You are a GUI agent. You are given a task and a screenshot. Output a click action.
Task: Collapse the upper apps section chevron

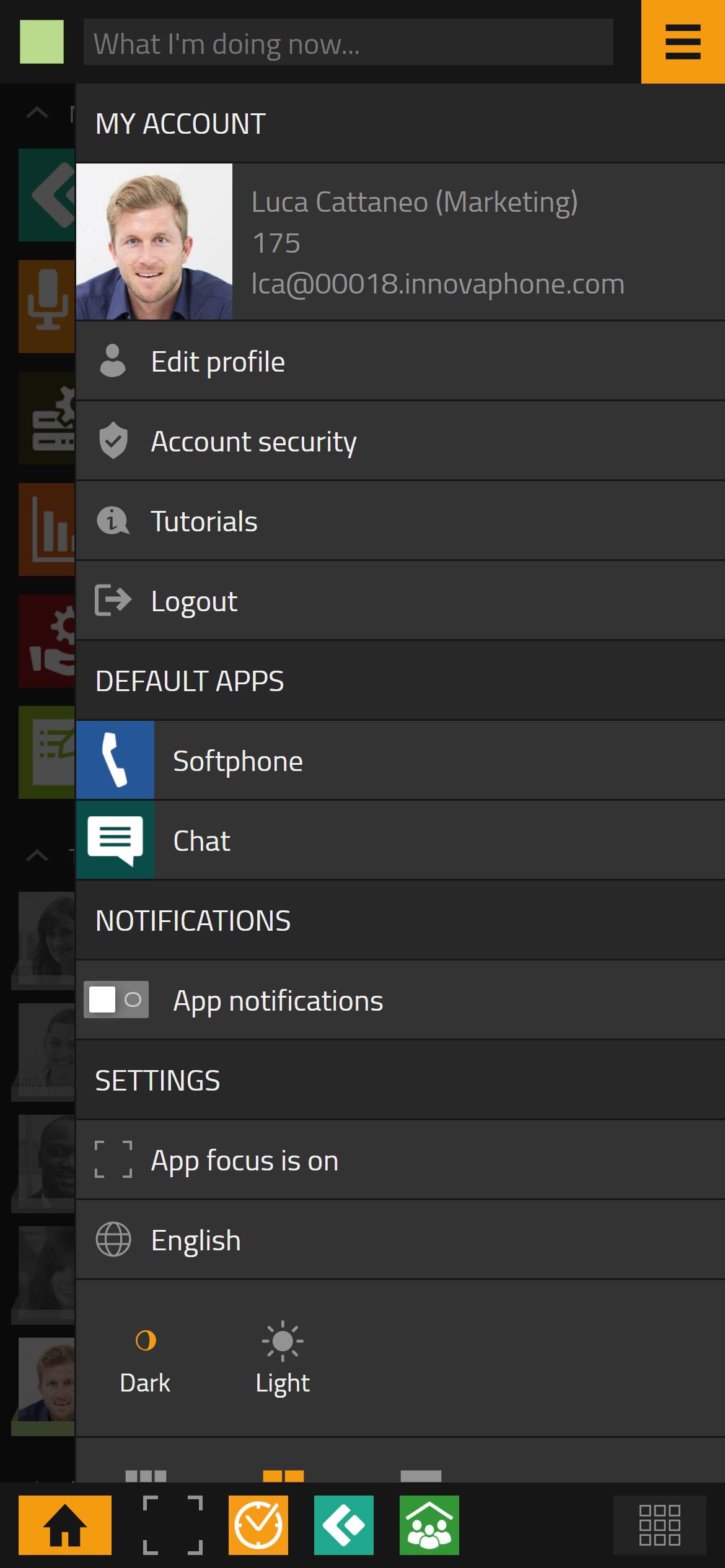point(37,113)
